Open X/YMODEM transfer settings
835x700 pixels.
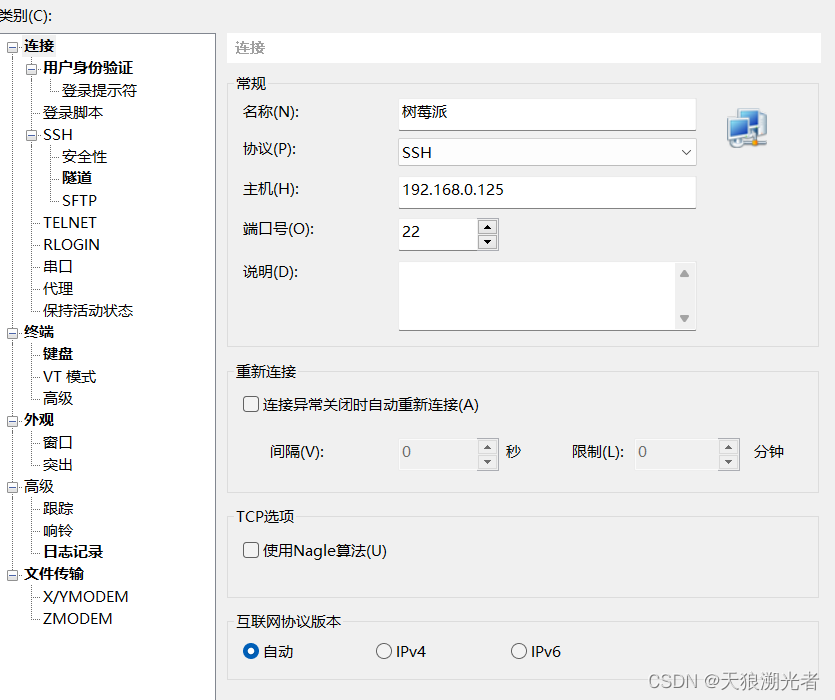pyautogui.click(x=86, y=596)
